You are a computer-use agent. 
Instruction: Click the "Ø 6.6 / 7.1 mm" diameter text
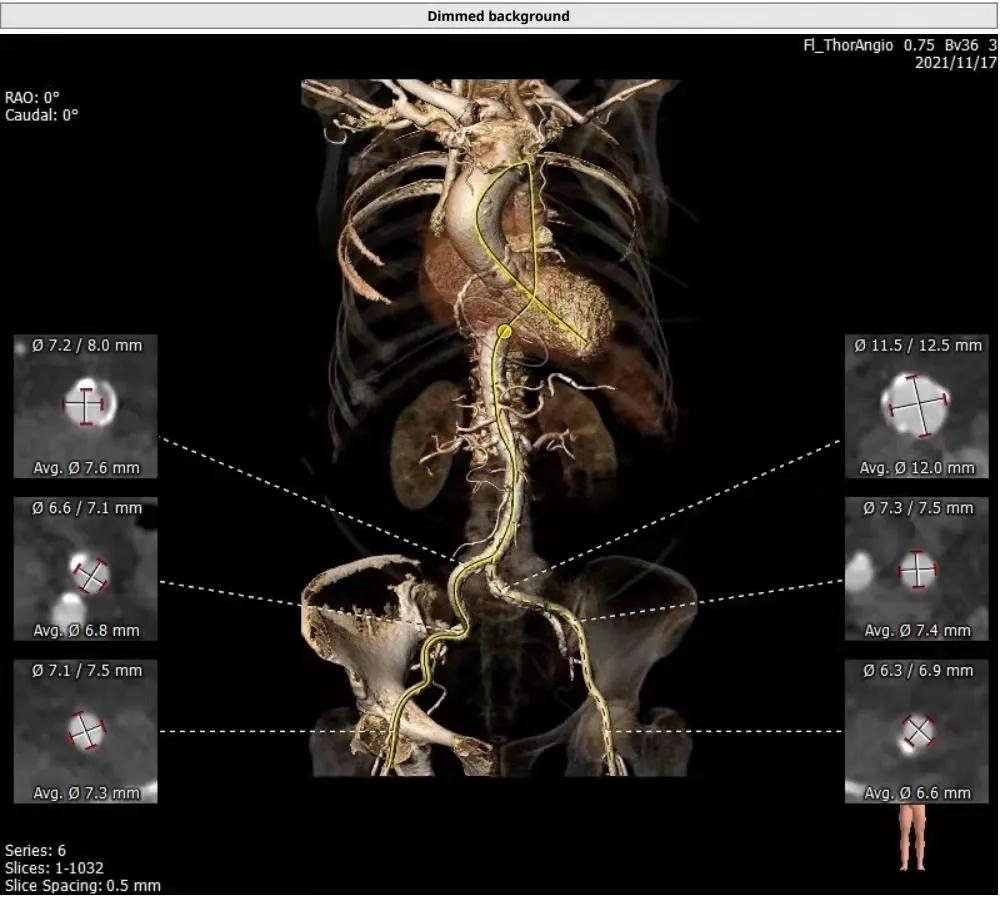(x=86, y=508)
